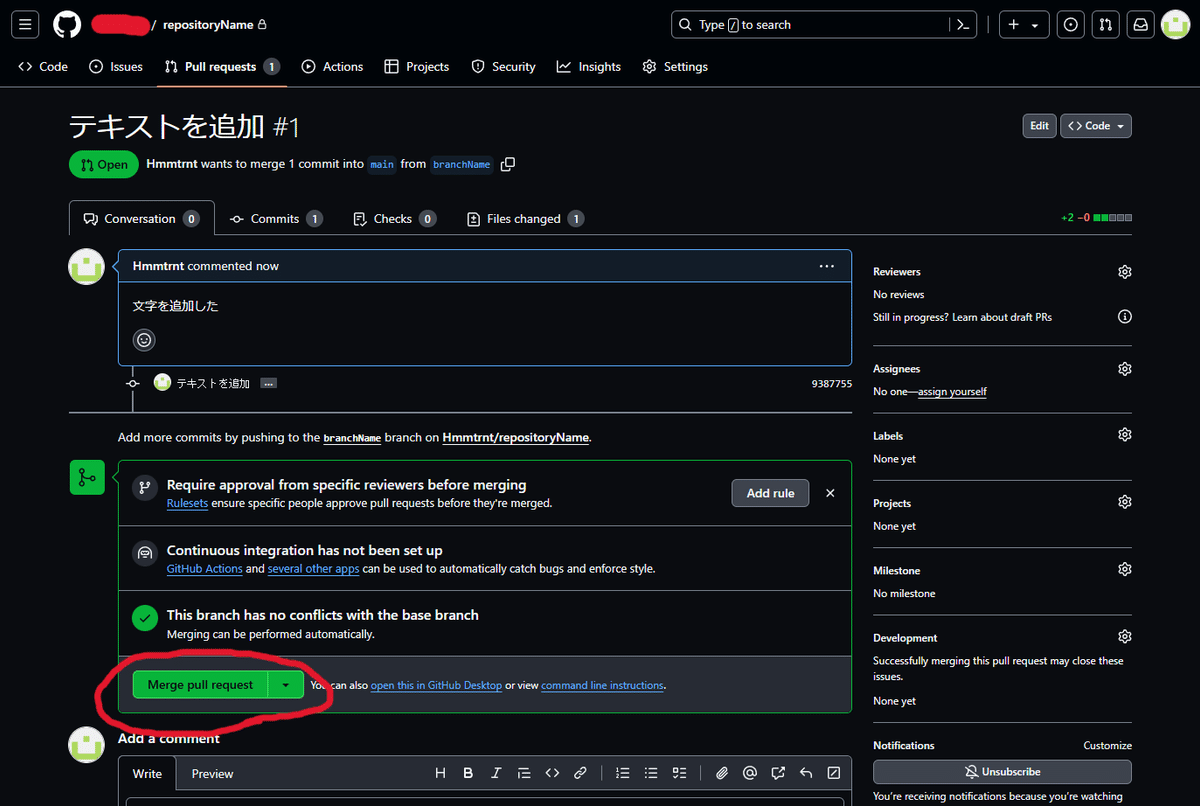Go to GitHub home via Octocat logo
Screen dimensions: 1200x806
click(x=67, y=24)
